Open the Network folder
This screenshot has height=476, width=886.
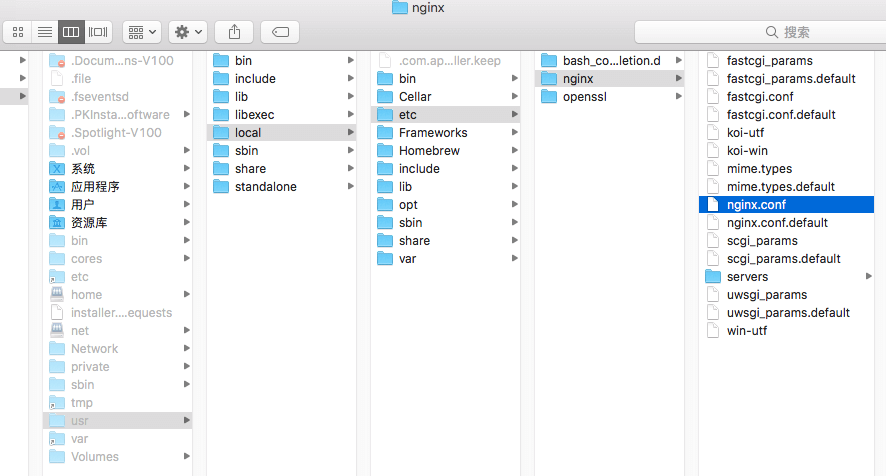point(118,349)
